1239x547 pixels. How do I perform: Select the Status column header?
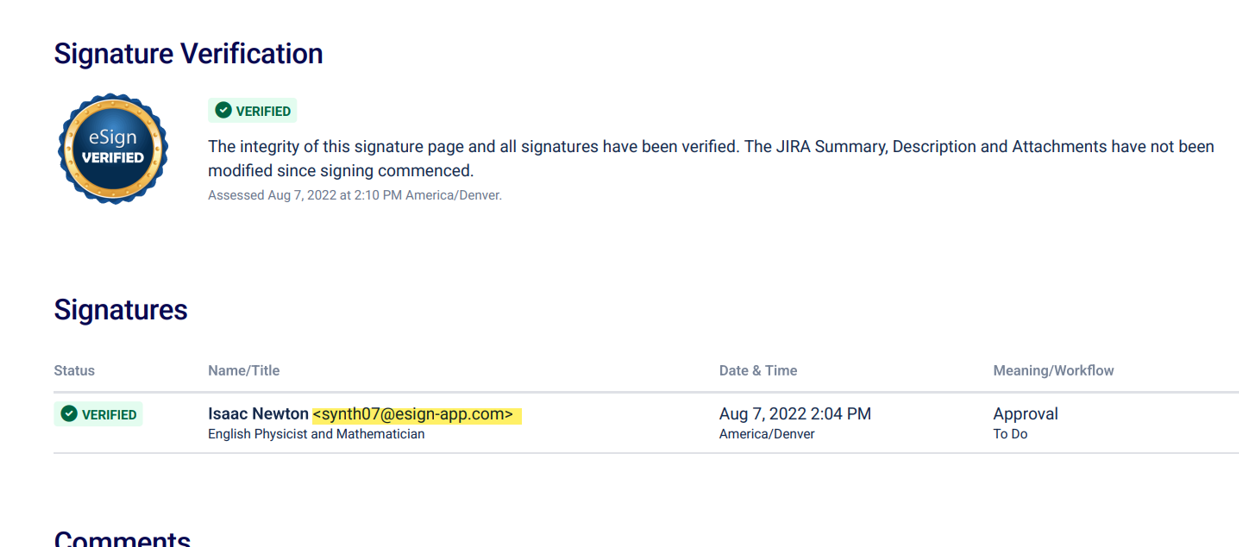click(74, 371)
